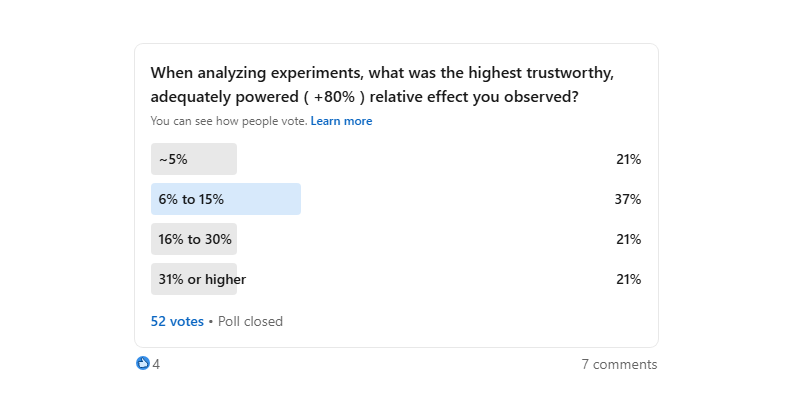Click the blue thumbs-up reaction icon
The width and height of the screenshot is (800, 416).
click(x=142, y=364)
